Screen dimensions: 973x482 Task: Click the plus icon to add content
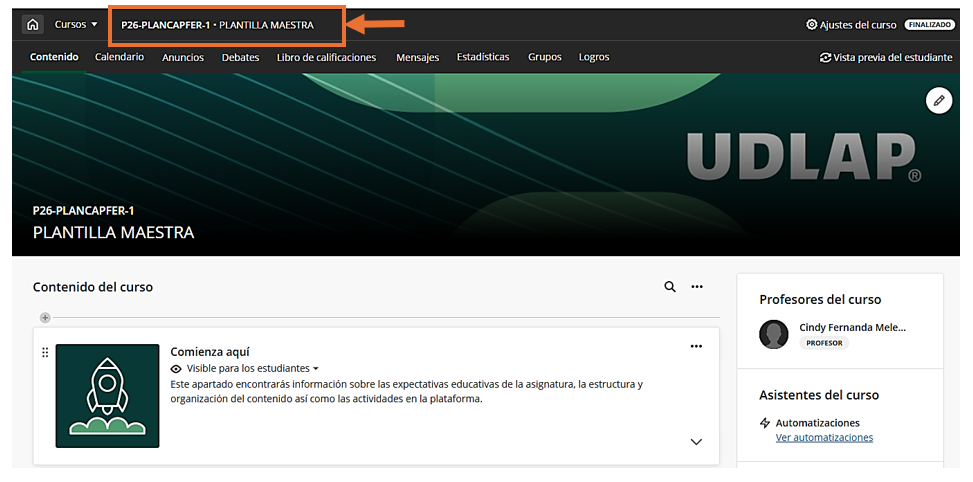coord(45,318)
